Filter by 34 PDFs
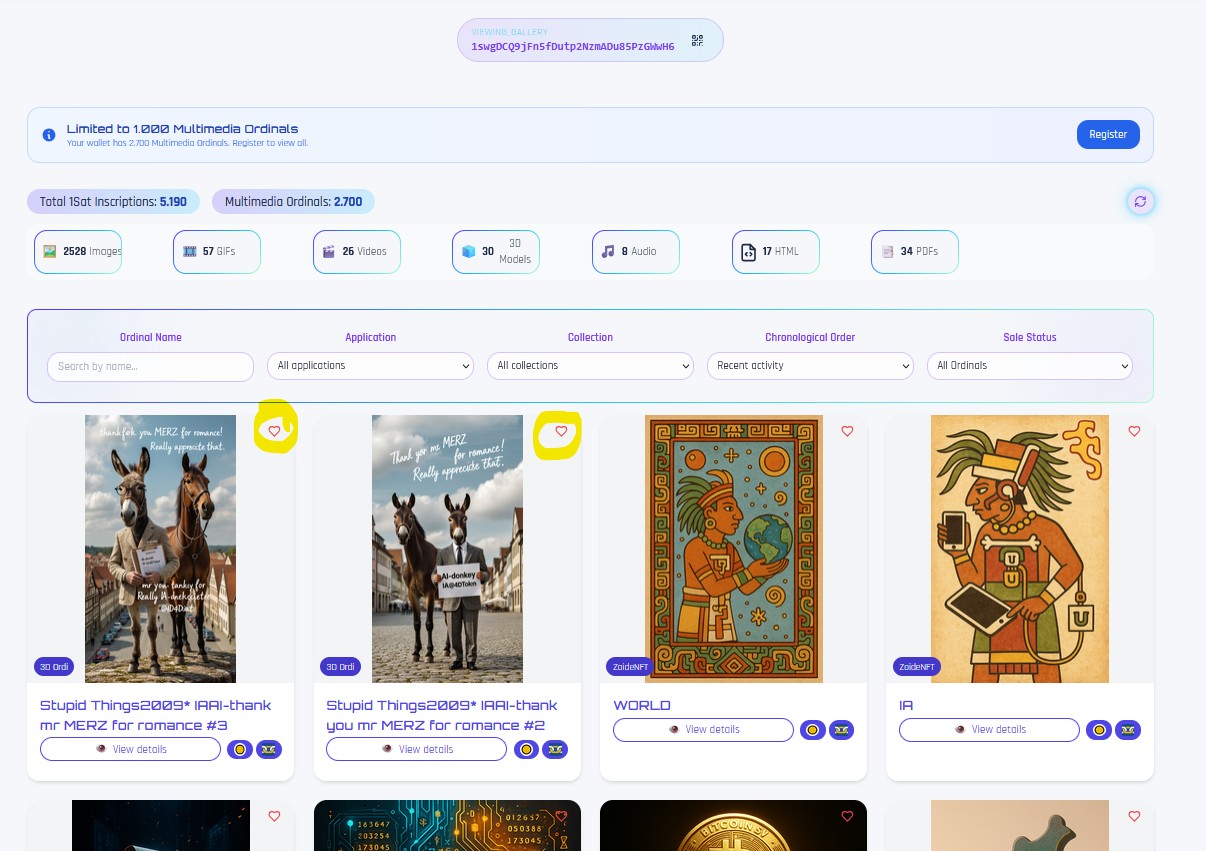 pyautogui.click(x=915, y=252)
